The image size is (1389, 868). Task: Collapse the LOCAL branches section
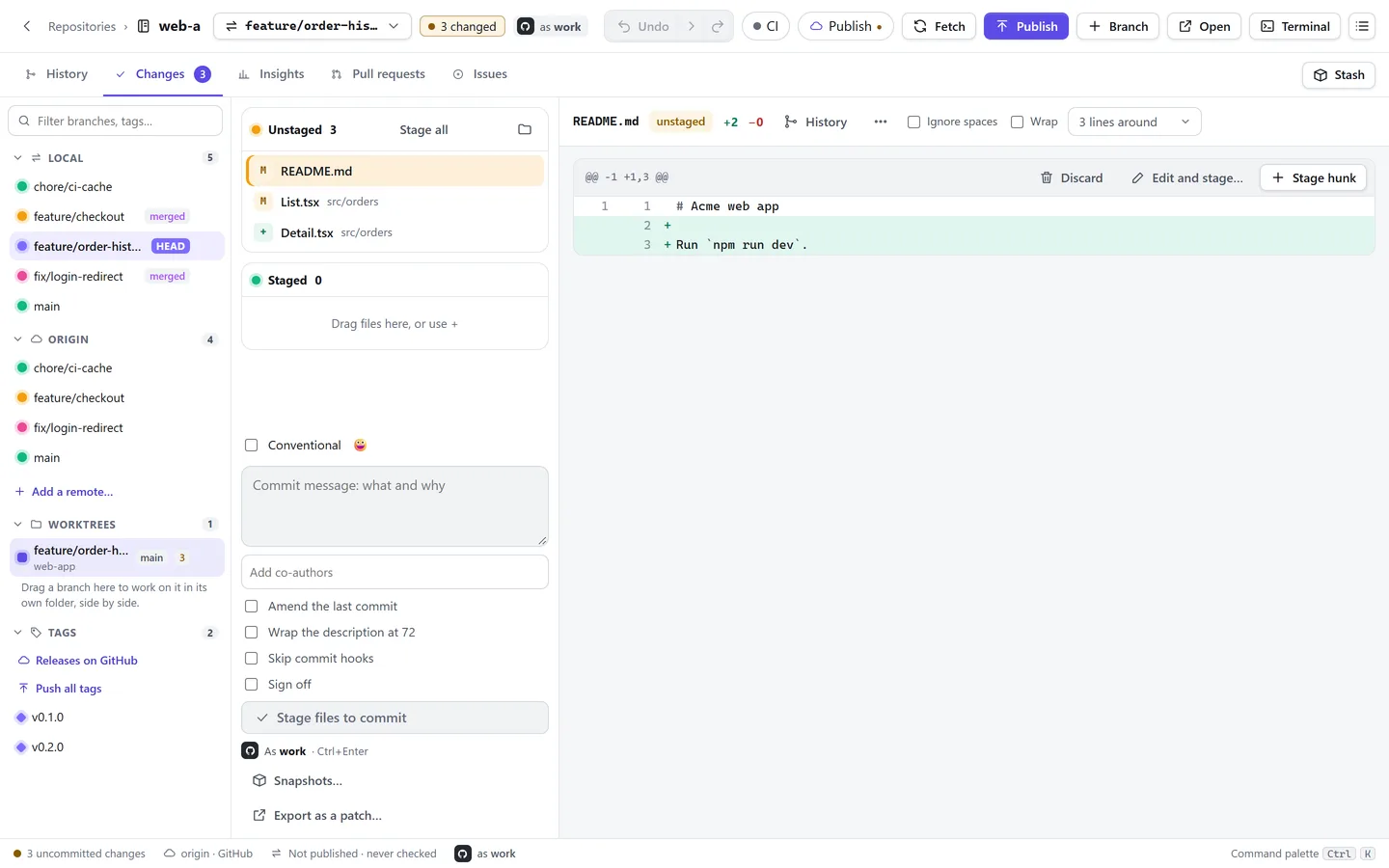point(17,157)
